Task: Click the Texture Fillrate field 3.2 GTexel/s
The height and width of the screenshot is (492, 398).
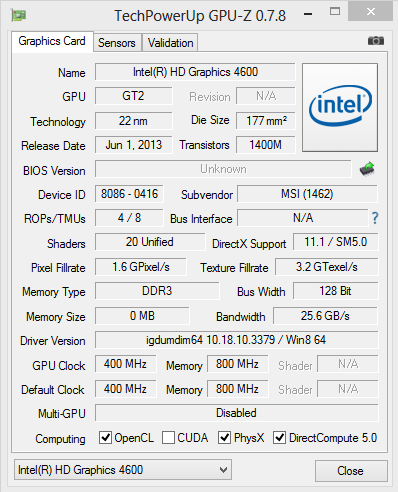Action: point(327,267)
